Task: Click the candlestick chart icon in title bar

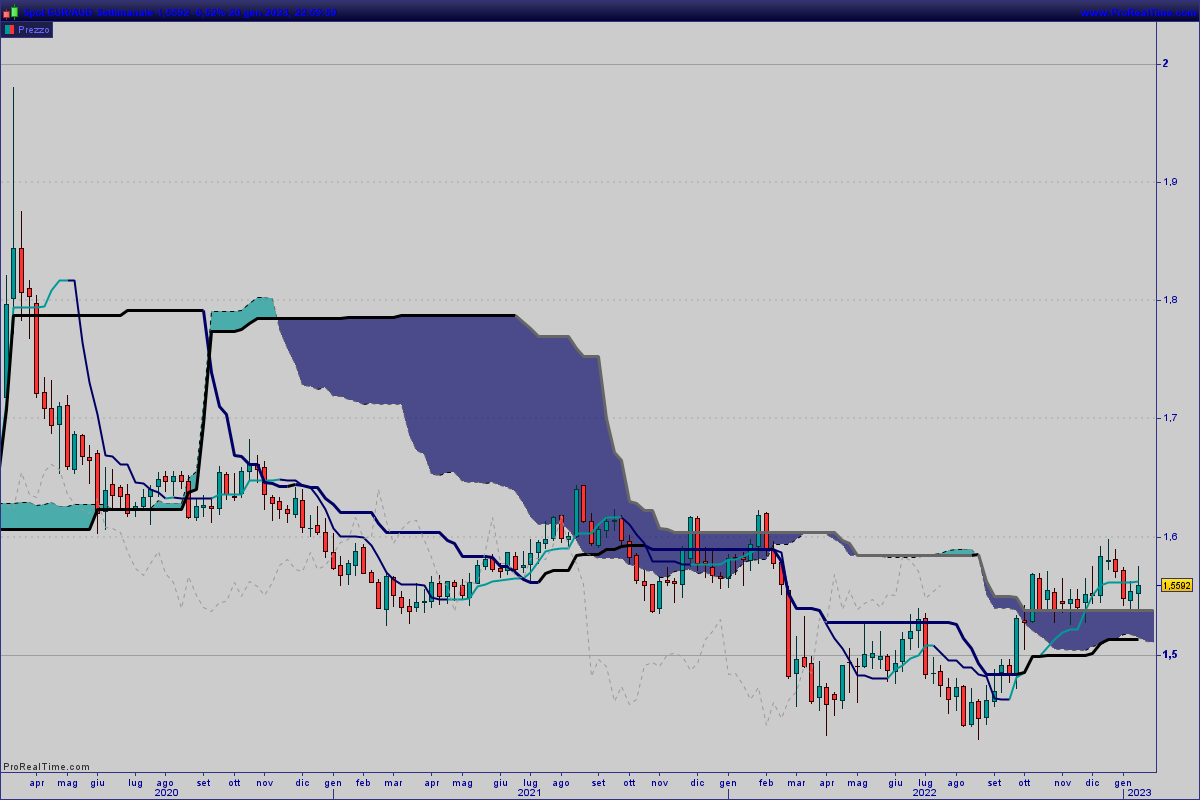Action: coord(10,12)
